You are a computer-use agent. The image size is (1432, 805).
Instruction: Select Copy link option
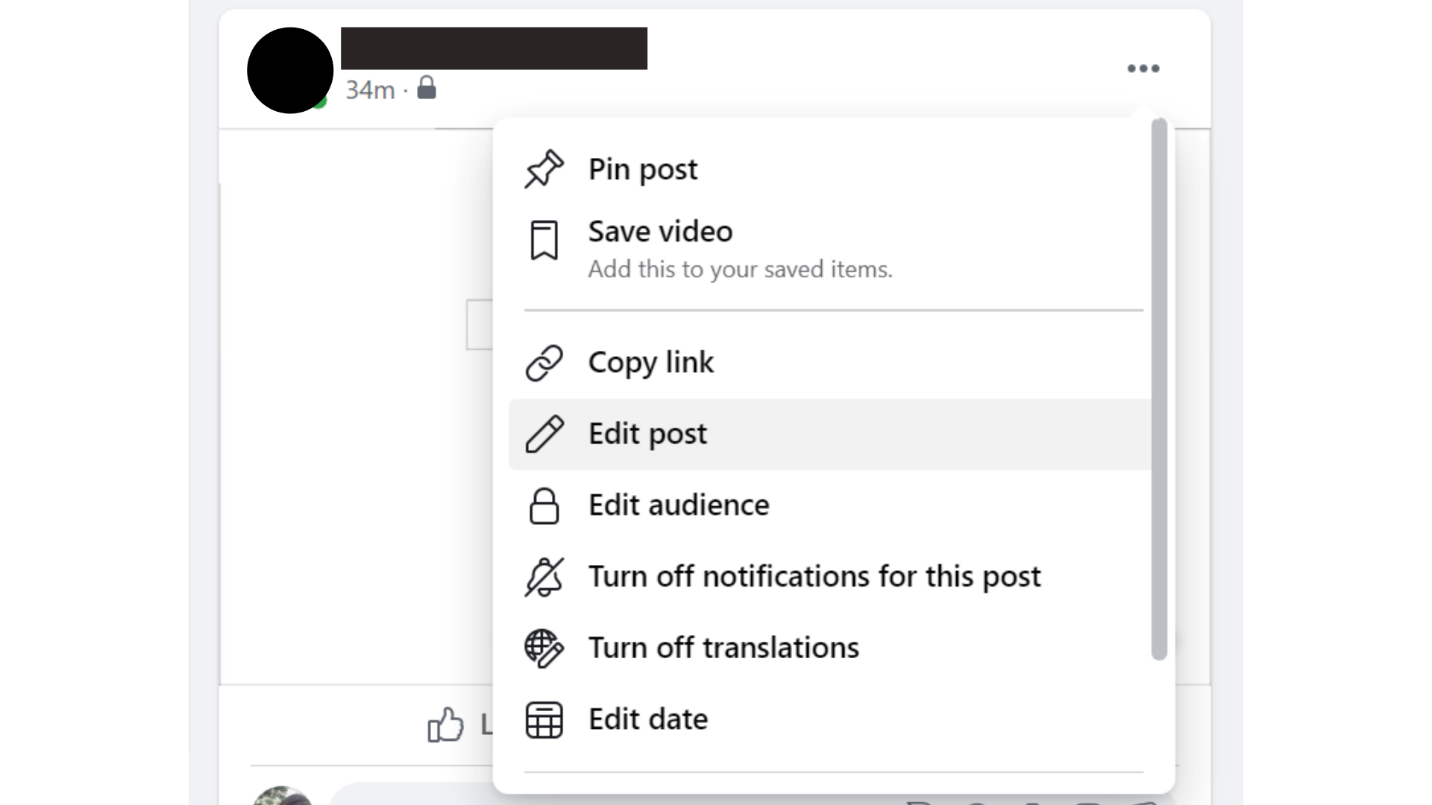point(651,363)
